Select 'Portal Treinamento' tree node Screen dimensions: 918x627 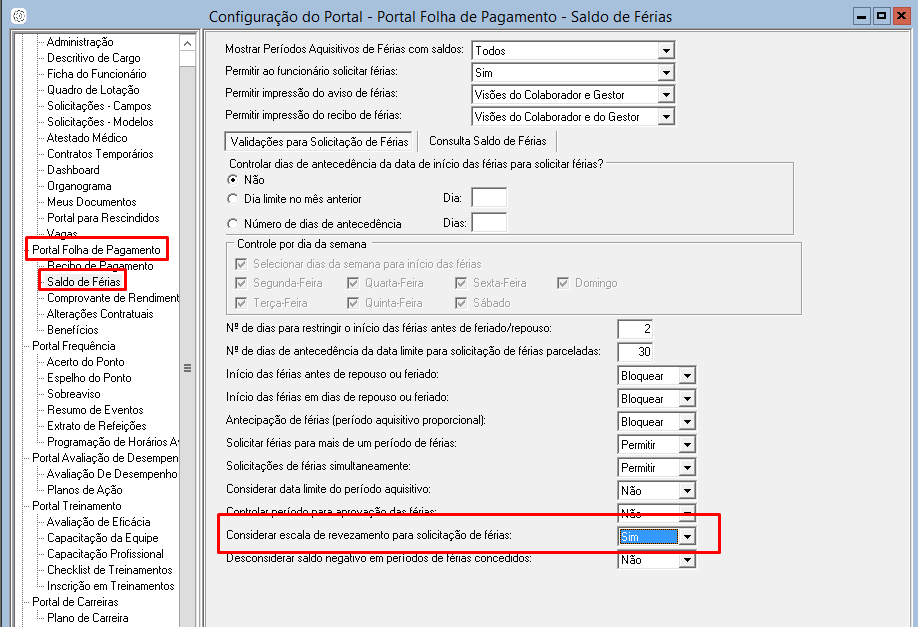[x=76, y=506]
